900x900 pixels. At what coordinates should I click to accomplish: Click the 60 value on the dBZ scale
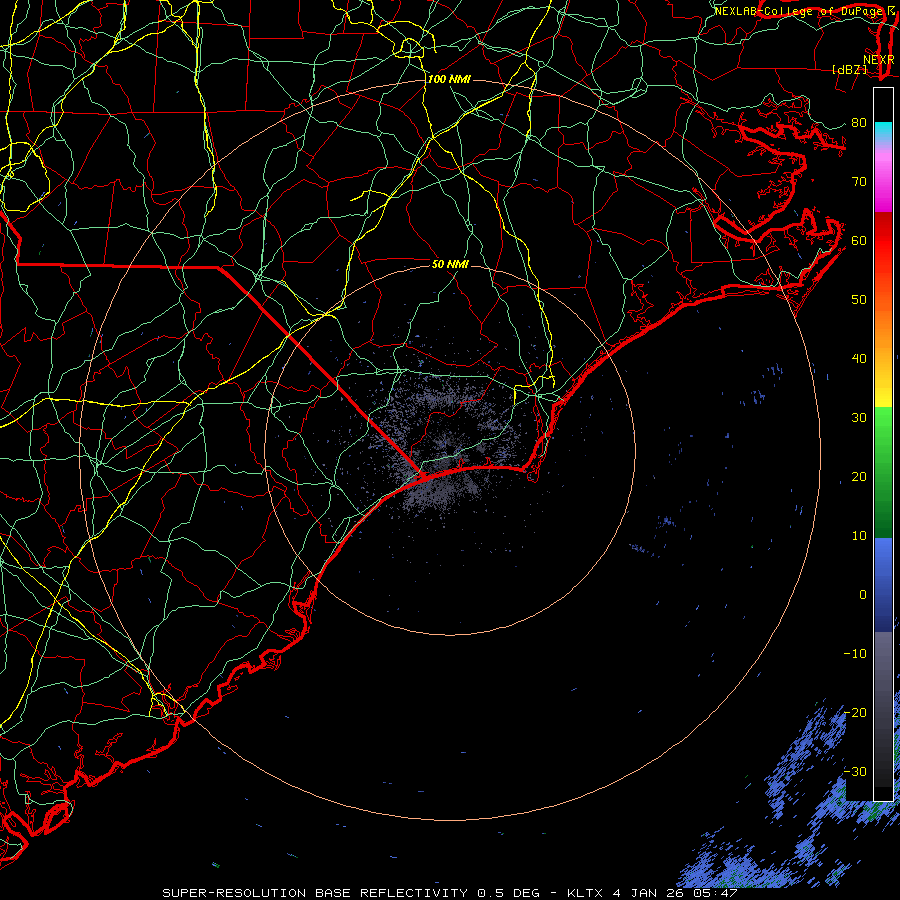tap(859, 240)
